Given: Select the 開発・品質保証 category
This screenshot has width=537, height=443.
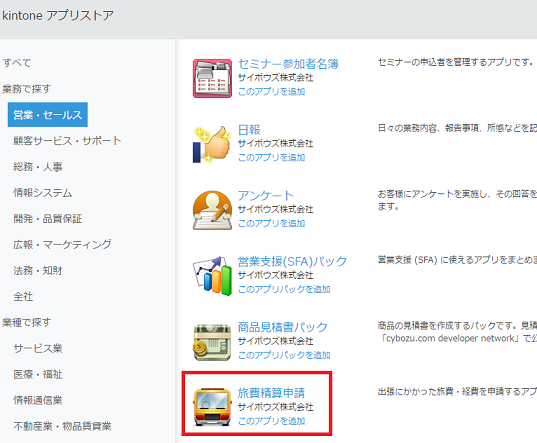Looking at the screenshot, I should (48, 219).
